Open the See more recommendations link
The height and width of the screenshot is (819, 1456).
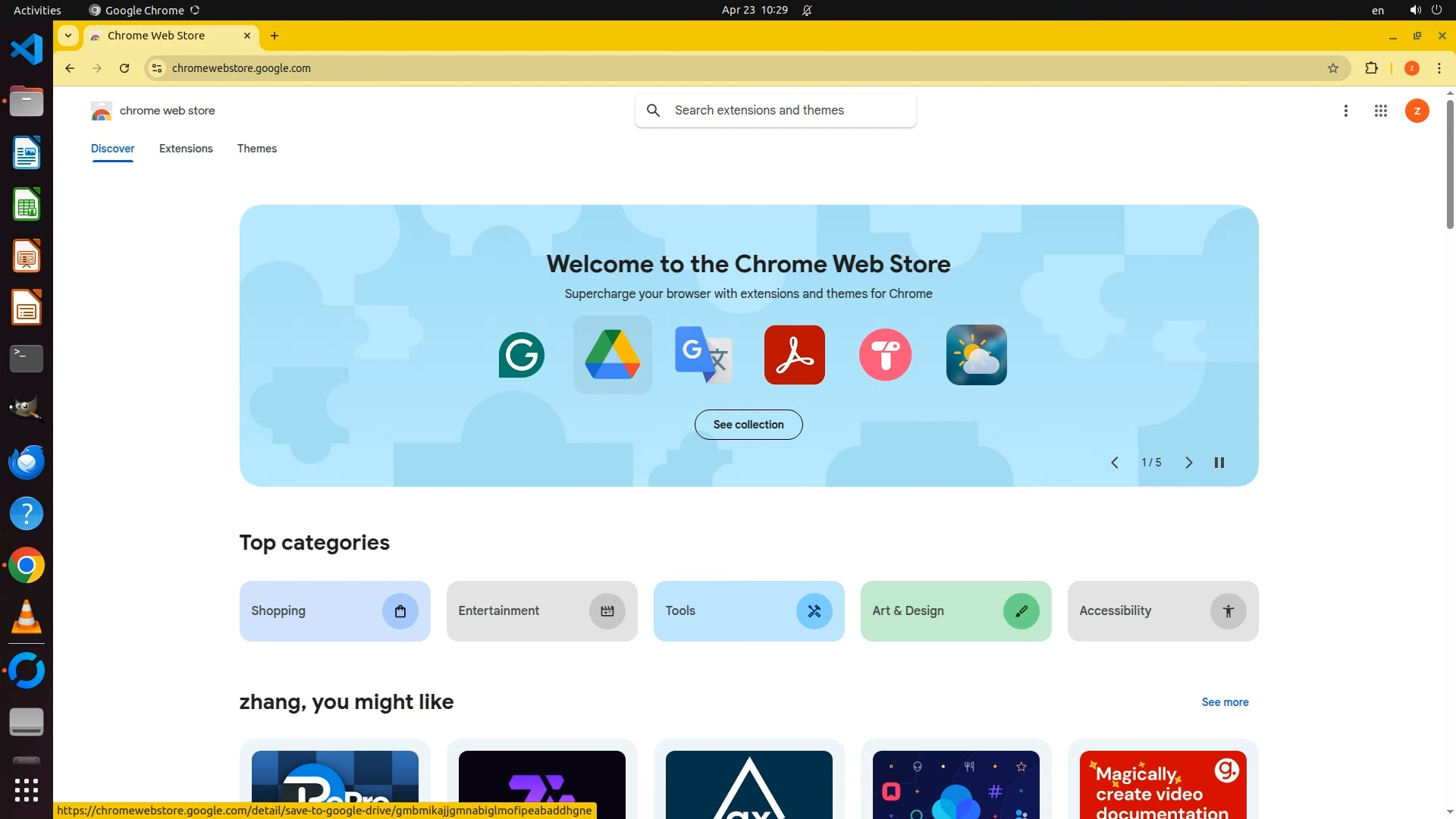[1225, 702]
